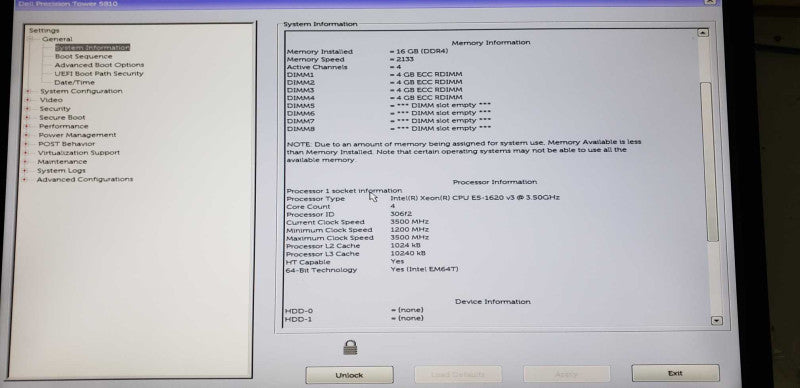The width and height of the screenshot is (800, 388).
Task: Click the padlock icon above Unlock
Action: coord(350,348)
